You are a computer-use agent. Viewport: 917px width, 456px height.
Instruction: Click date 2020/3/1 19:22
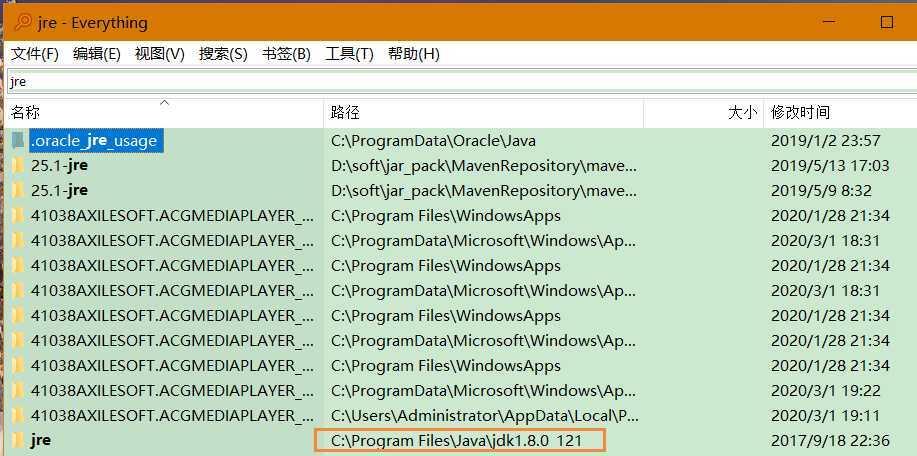[x=826, y=391]
